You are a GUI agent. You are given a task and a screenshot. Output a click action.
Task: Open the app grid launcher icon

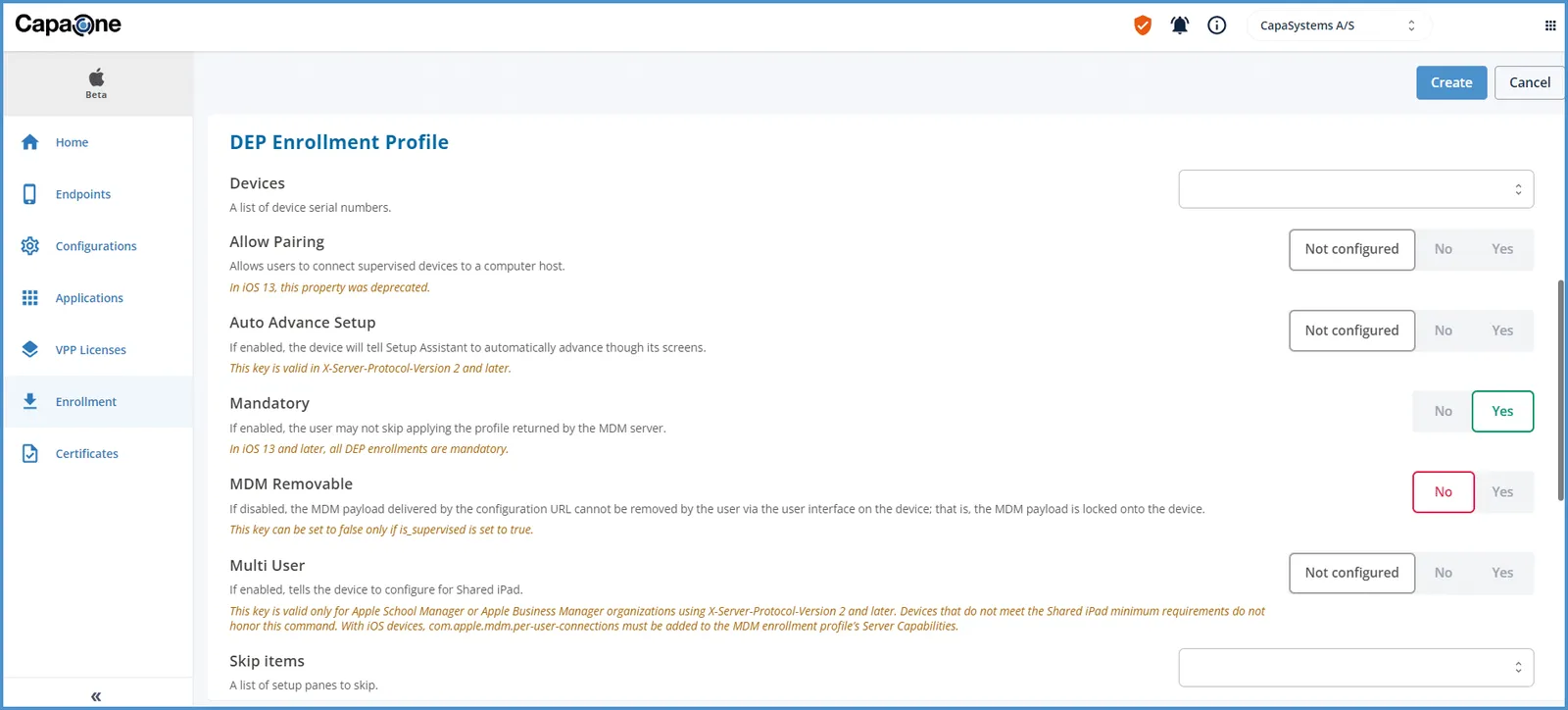click(x=1550, y=25)
